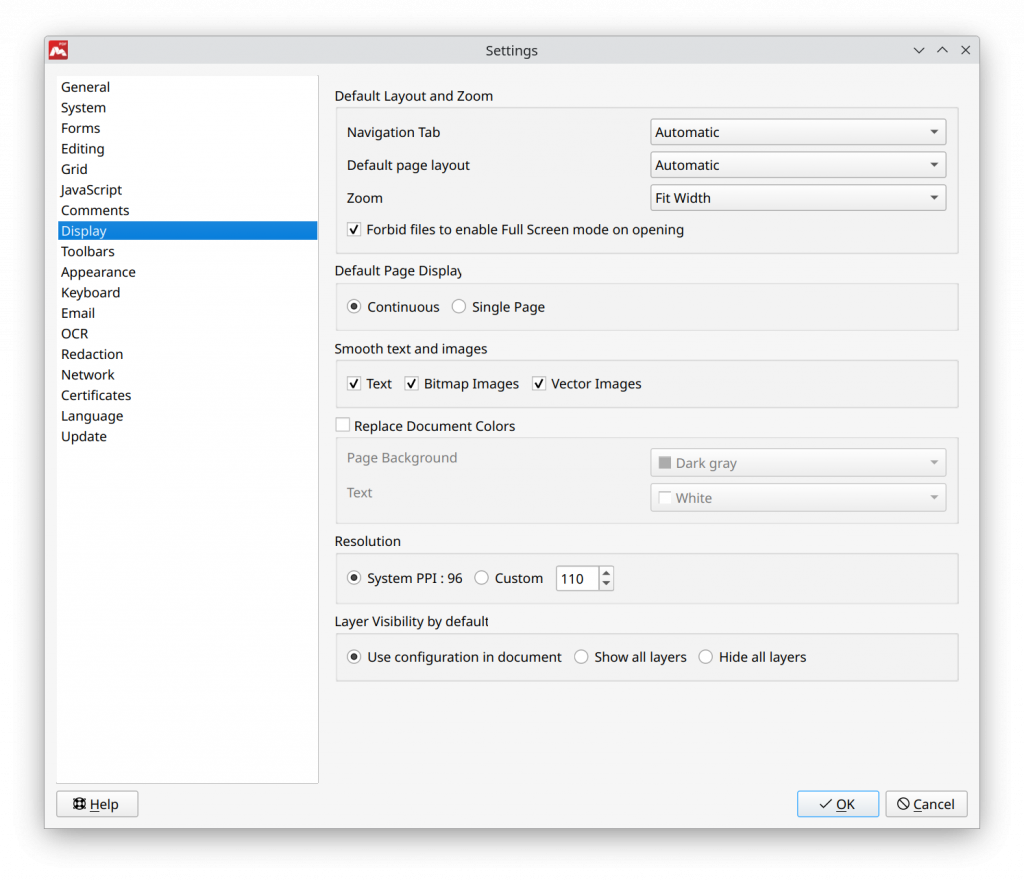Switch to the Appearance settings section
The width and height of the screenshot is (1024, 881).
click(x=98, y=271)
